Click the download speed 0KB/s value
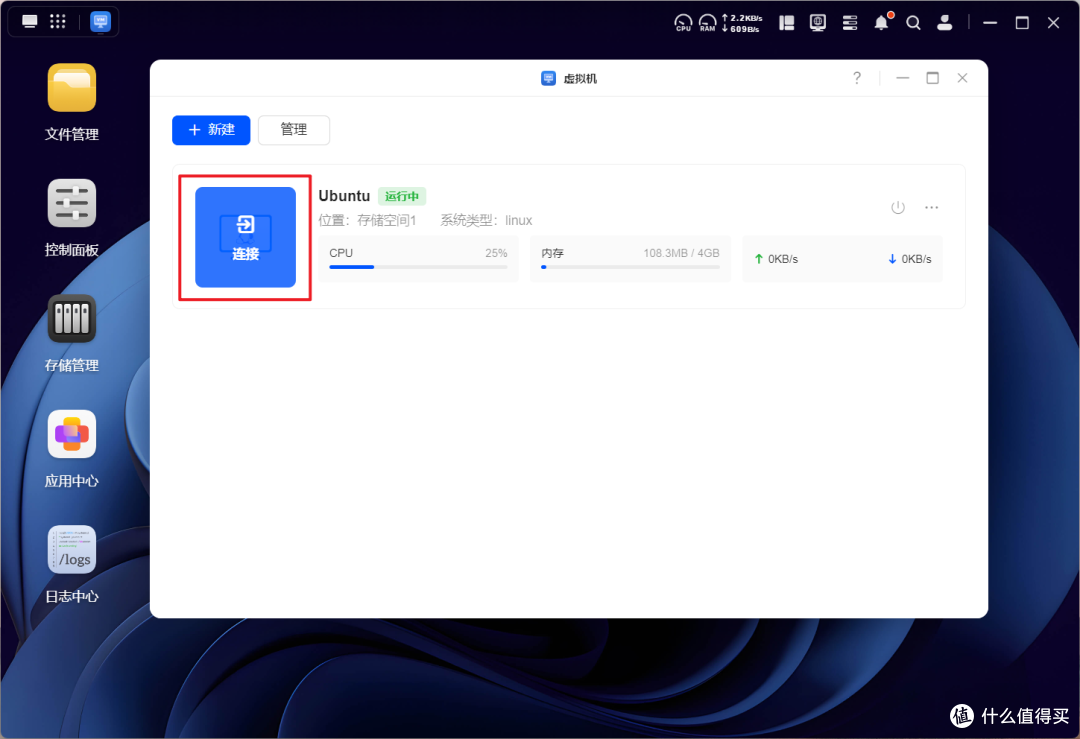 [917, 259]
